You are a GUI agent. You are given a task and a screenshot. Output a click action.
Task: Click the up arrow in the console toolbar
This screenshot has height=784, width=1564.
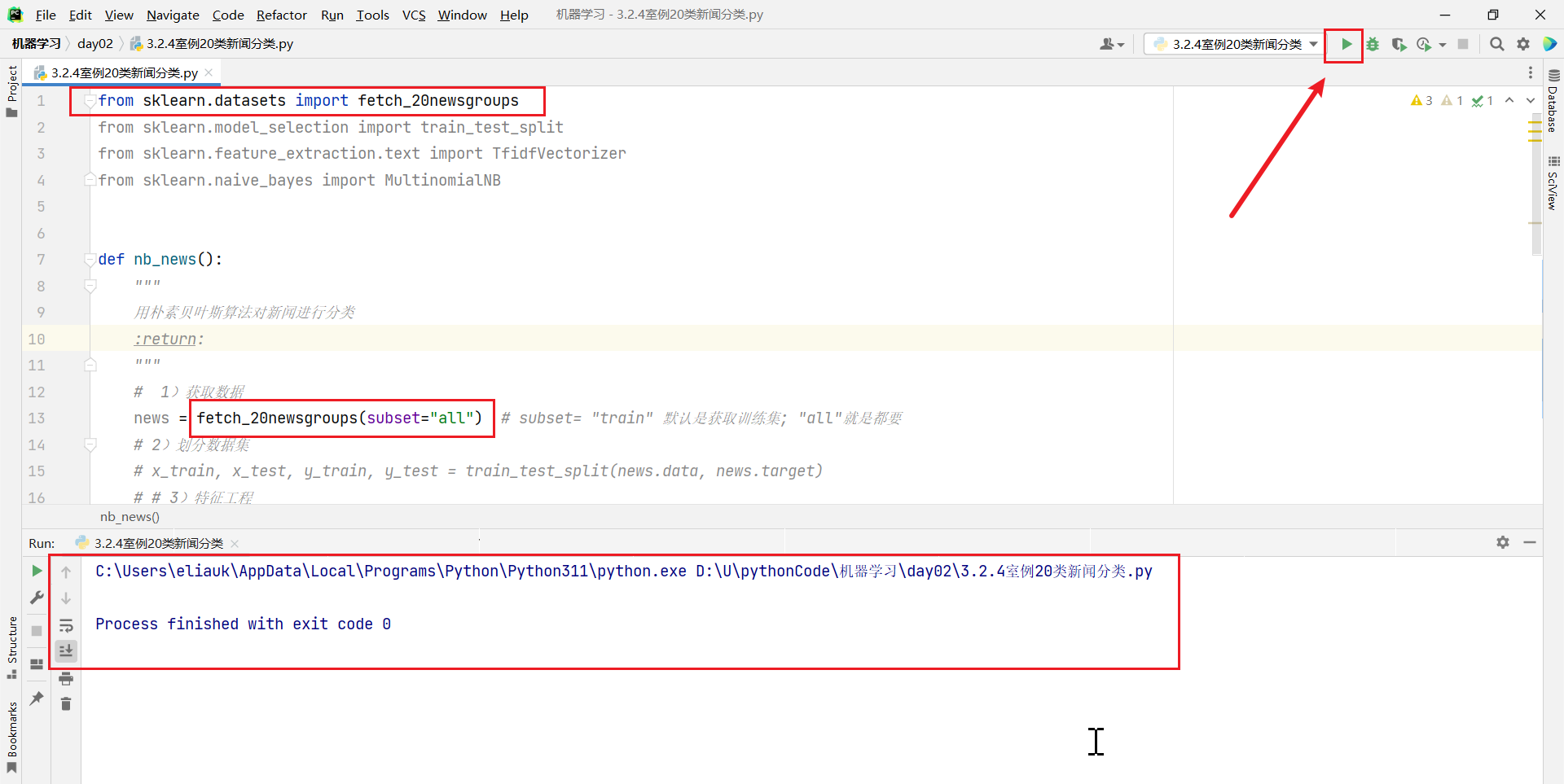pyautogui.click(x=66, y=572)
